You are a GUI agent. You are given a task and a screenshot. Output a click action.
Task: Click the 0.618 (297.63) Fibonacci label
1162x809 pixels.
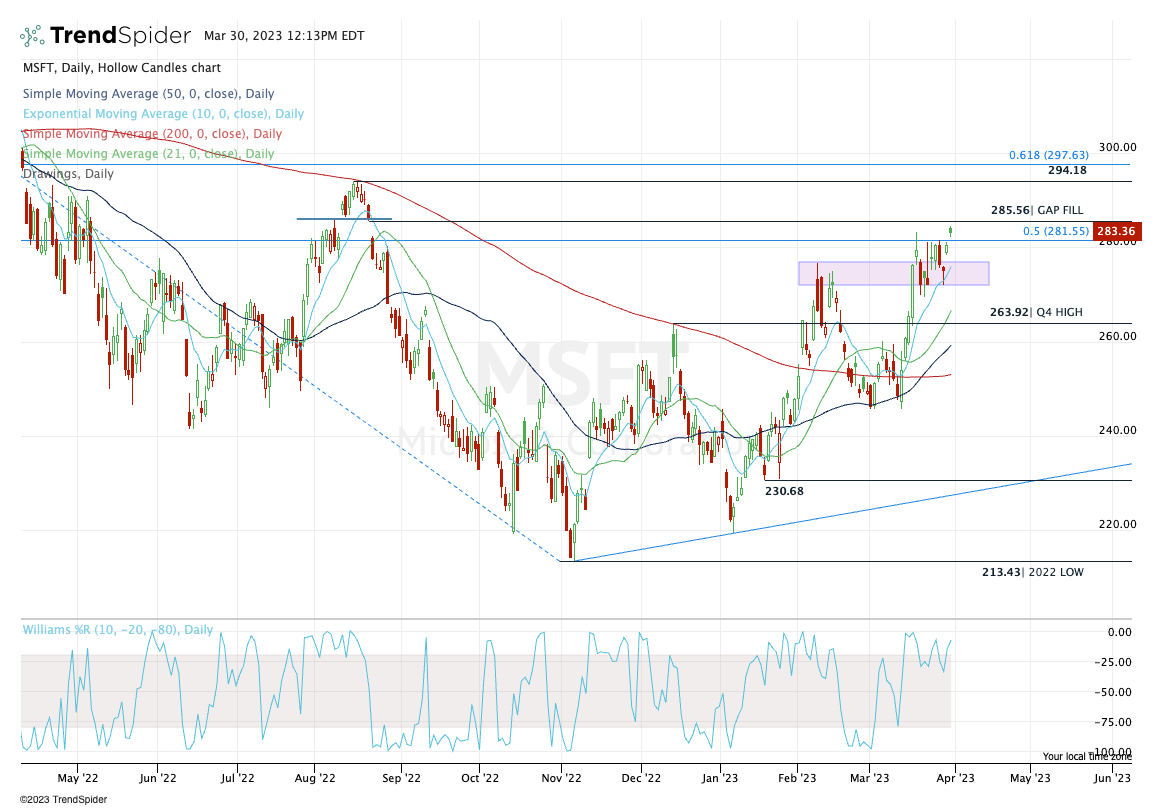[x=1049, y=155]
